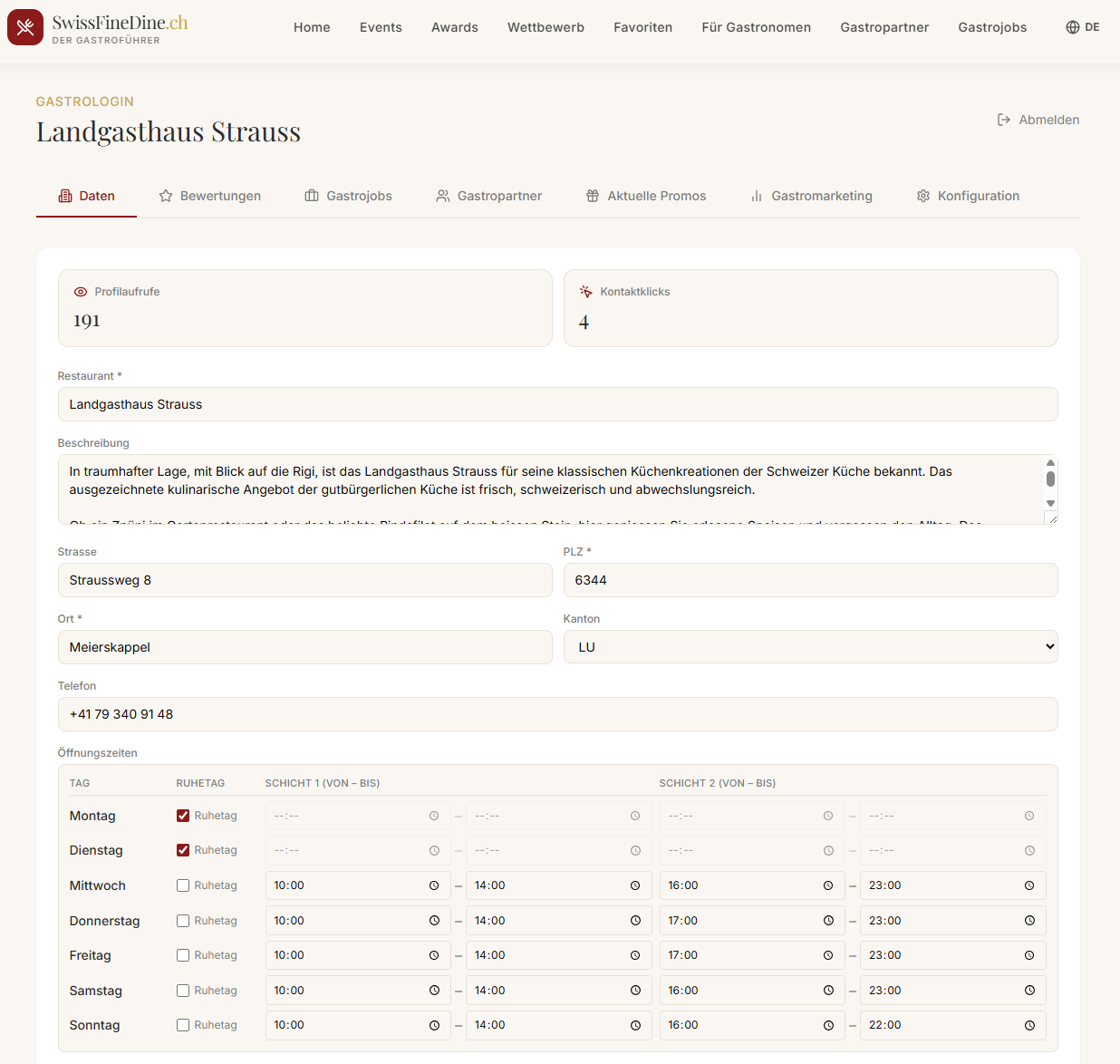Switch to the Gastromarketing tab
Viewport: 1120px width, 1064px height.
click(x=811, y=196)
